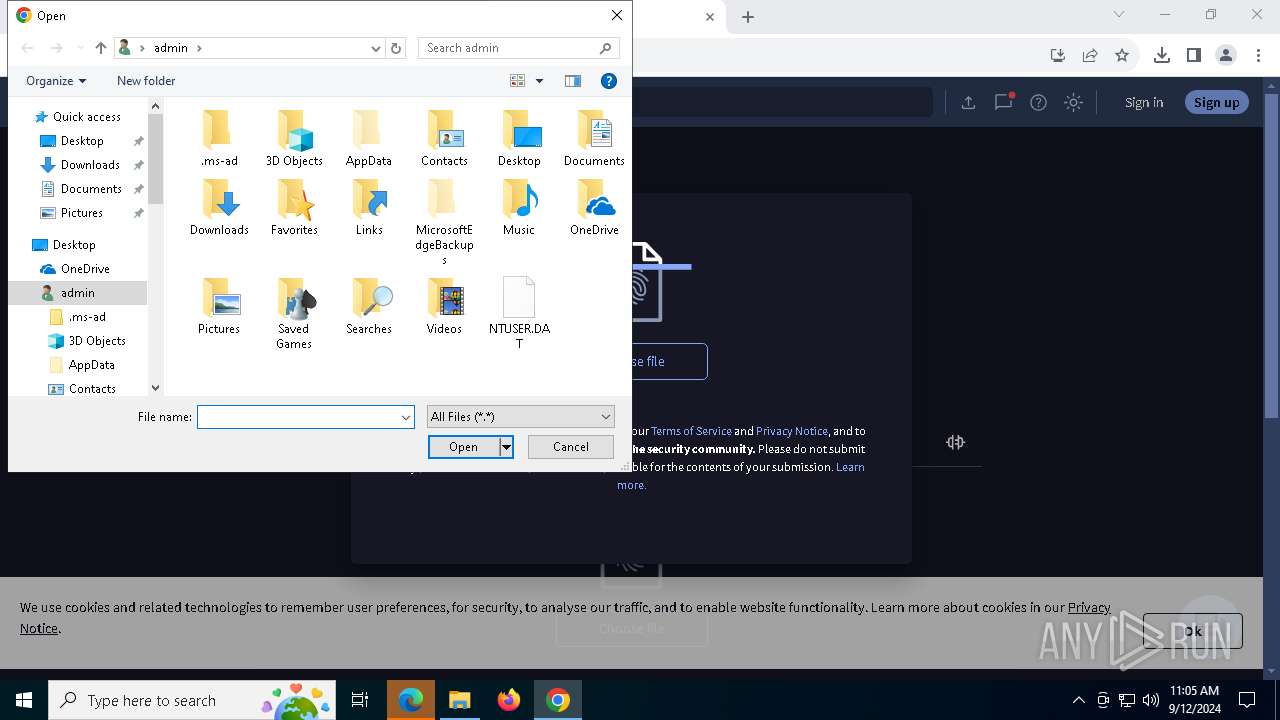
Task: Click Sign in on the website
Action: coord(1144,102)
